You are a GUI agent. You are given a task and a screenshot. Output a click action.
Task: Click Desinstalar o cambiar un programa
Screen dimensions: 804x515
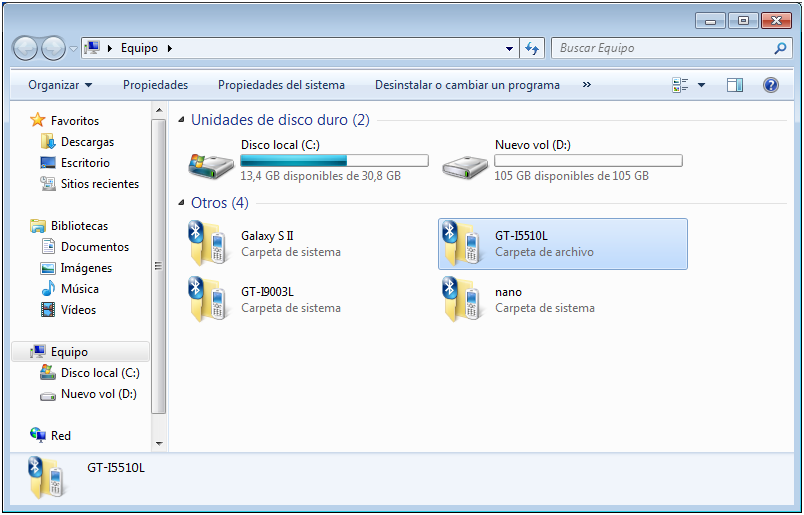click(467, 85)
